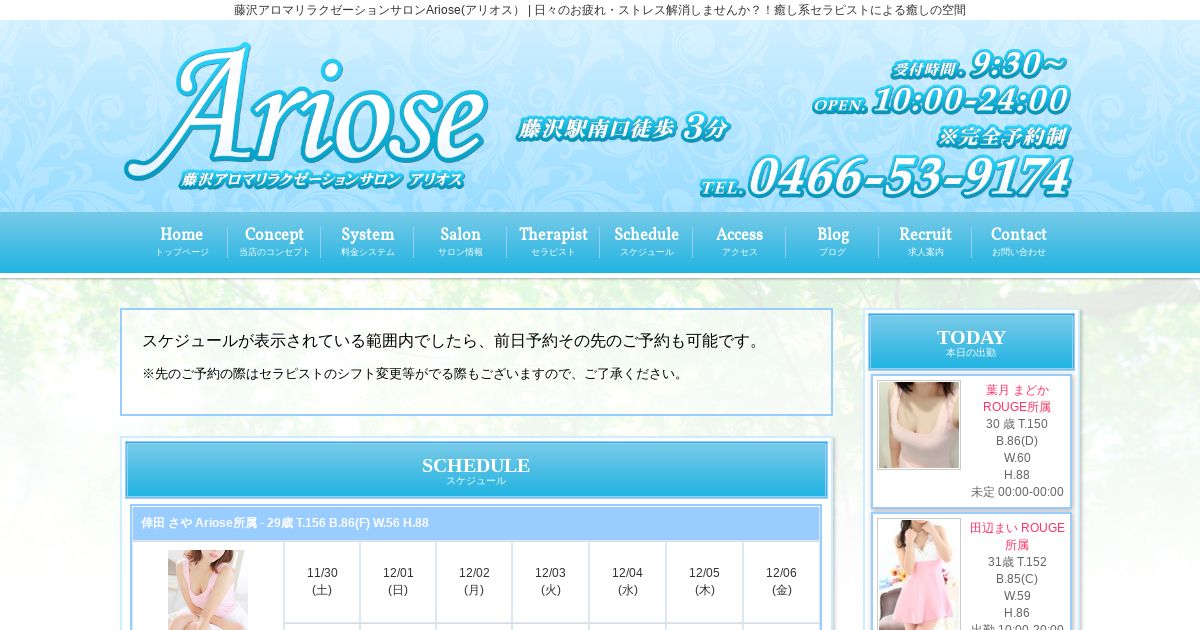1200x630 pixels.
Task: Open the Contact menu item
Action: [x=1018, y=242]
